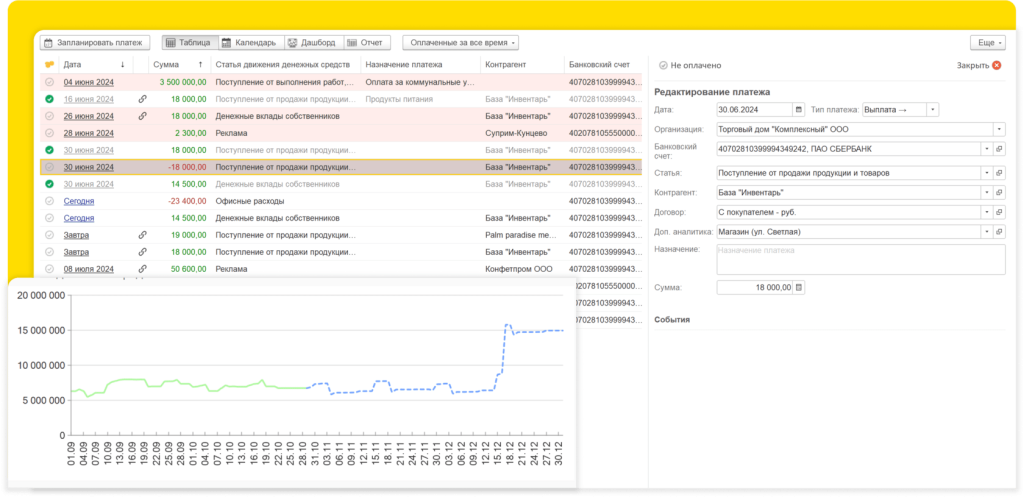Switch to the Отчет view
This screenshot has height=497, width=1024.
coord(367,42)
